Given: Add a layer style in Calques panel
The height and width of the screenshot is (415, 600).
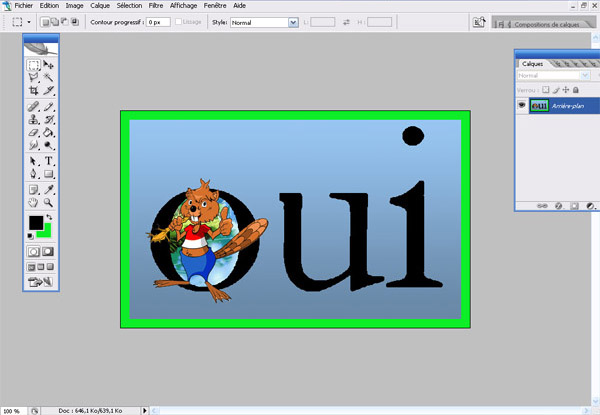Looking at the screenshot, I should [x=558, y=206].
